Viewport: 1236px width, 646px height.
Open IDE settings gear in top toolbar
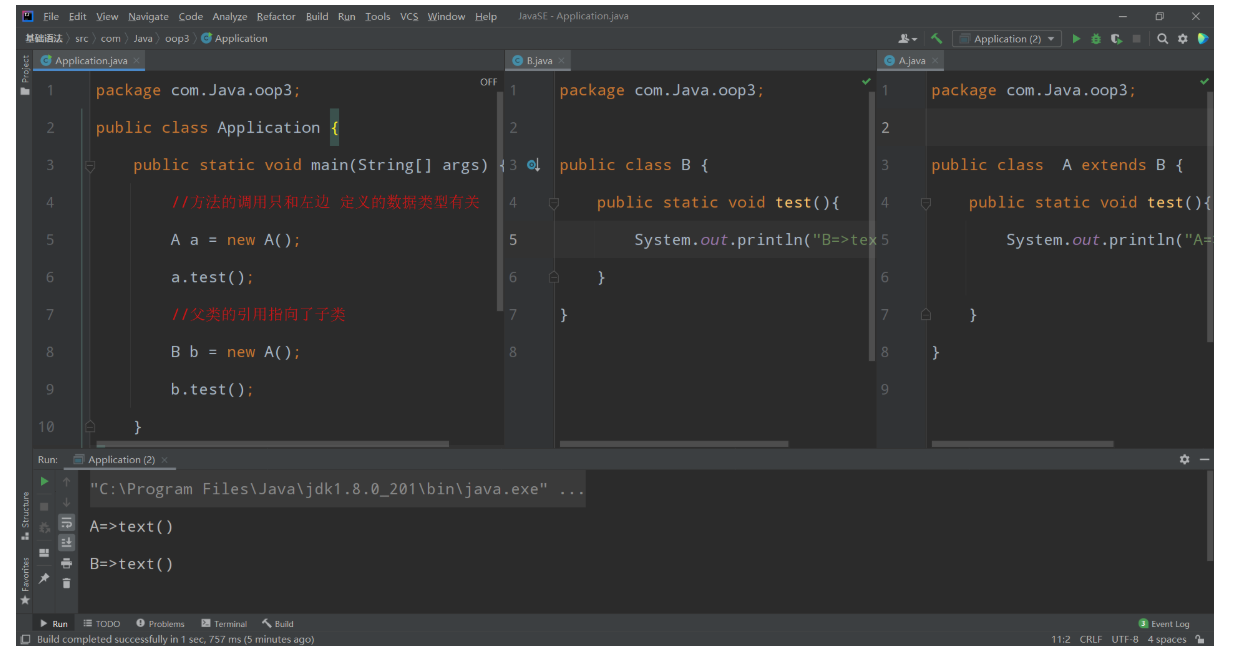(1182, 39)
